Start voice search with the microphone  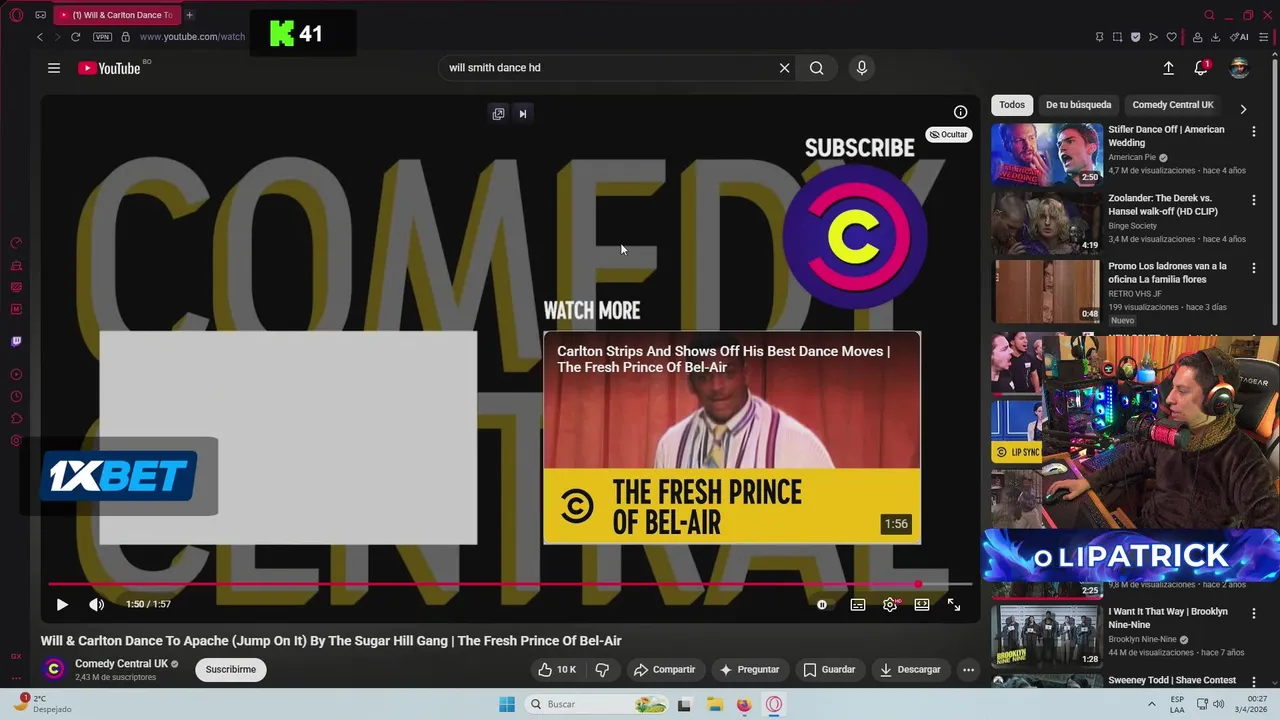[861, 68]
